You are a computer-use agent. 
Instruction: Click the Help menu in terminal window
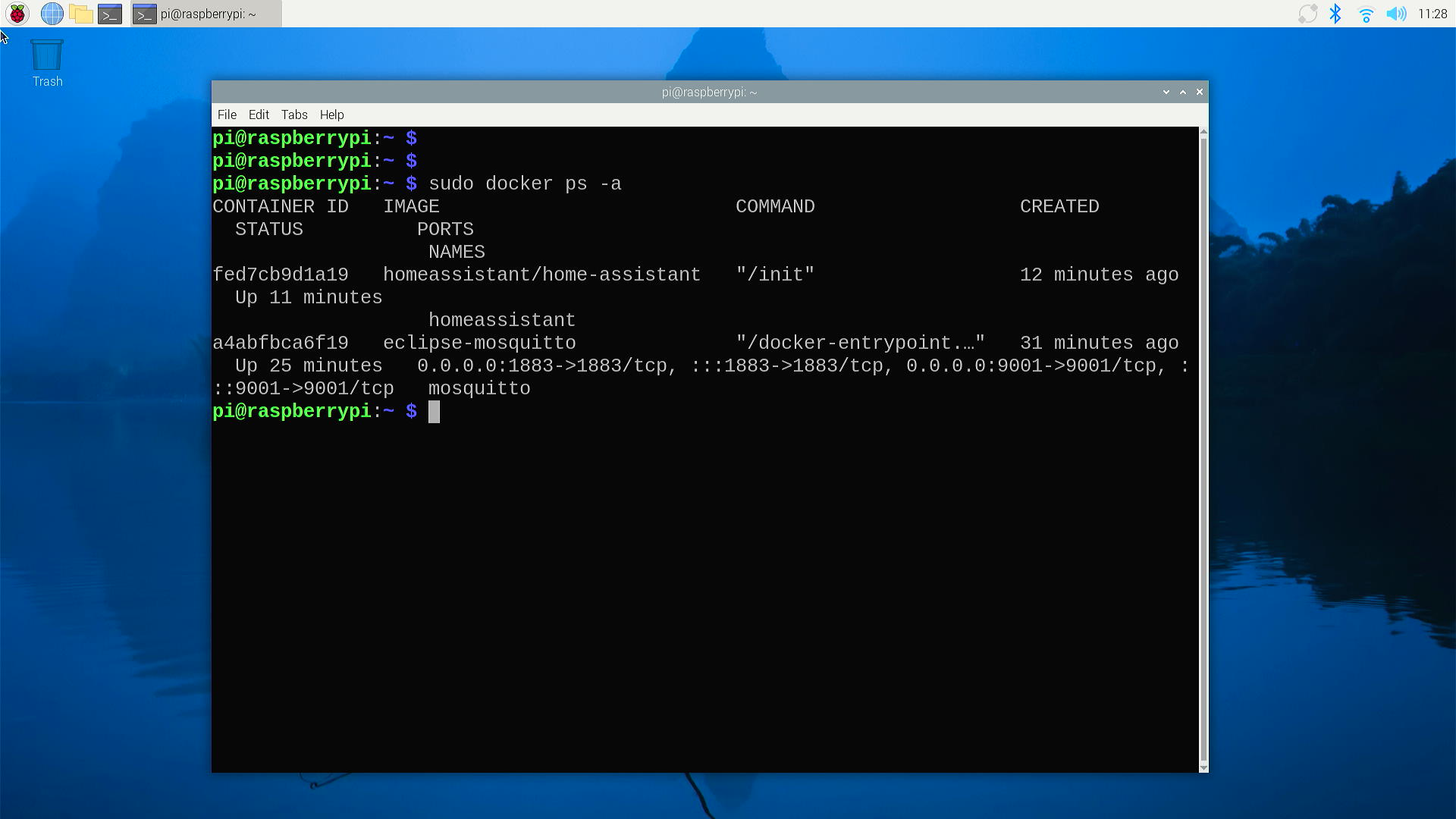(331, 114)
